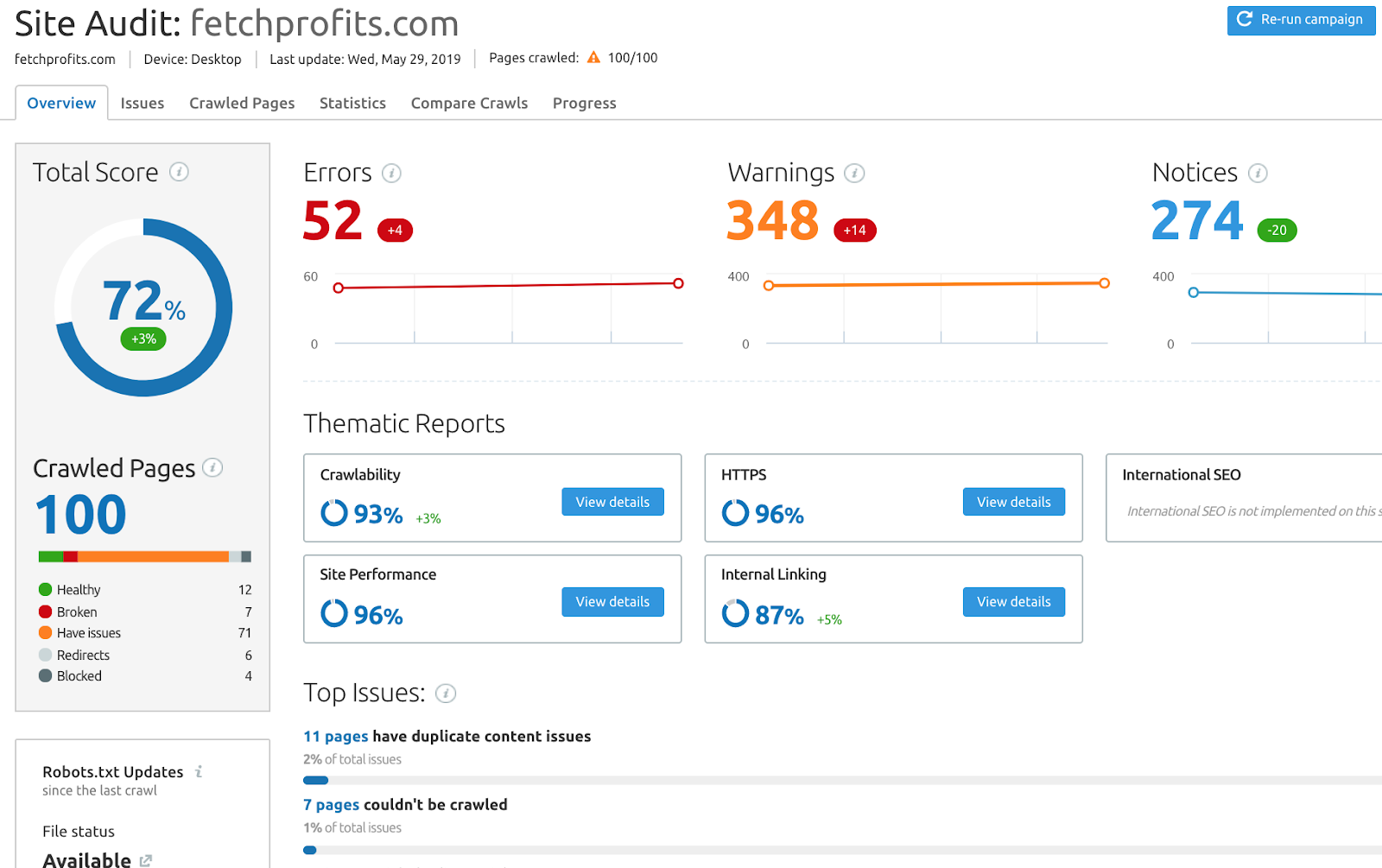Click the Re-run campaign button
Viewport: 1382px width, 868px height.
click(1301, 20)
